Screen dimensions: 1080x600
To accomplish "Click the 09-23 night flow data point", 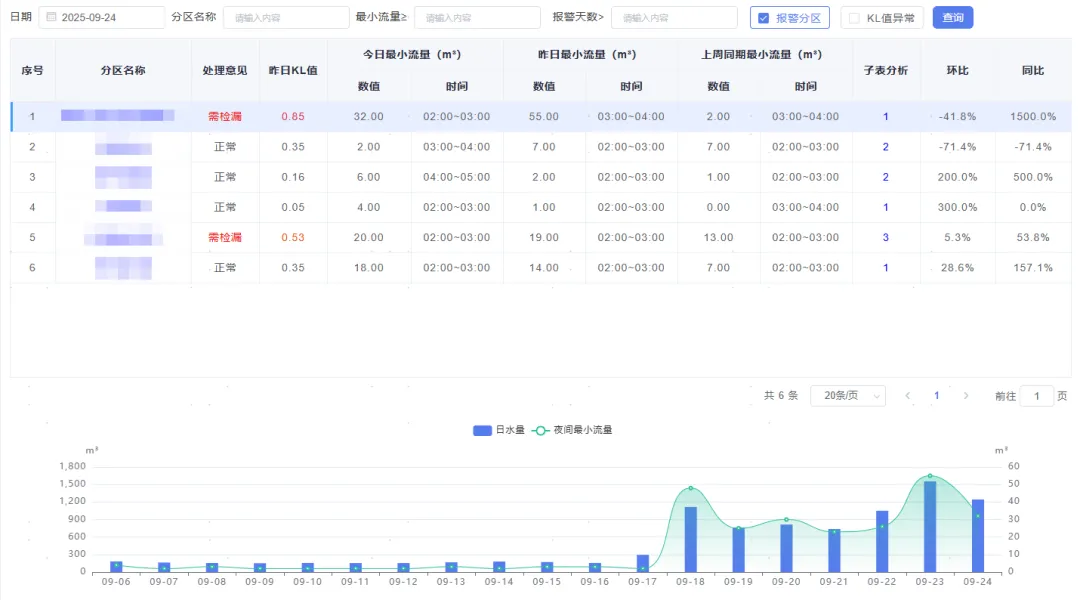I will click(929, 476).
